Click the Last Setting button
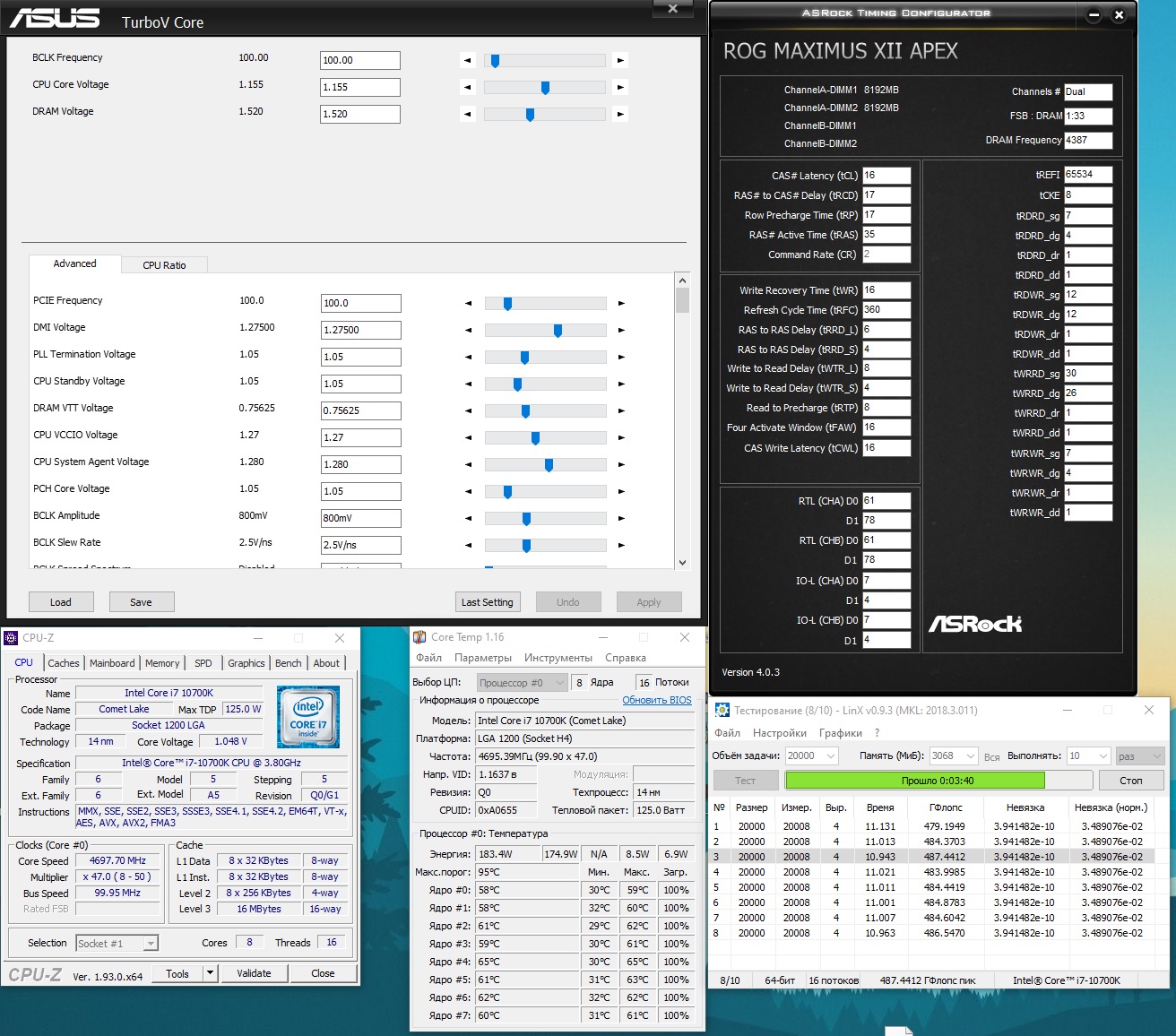 [x=488, y=602]
